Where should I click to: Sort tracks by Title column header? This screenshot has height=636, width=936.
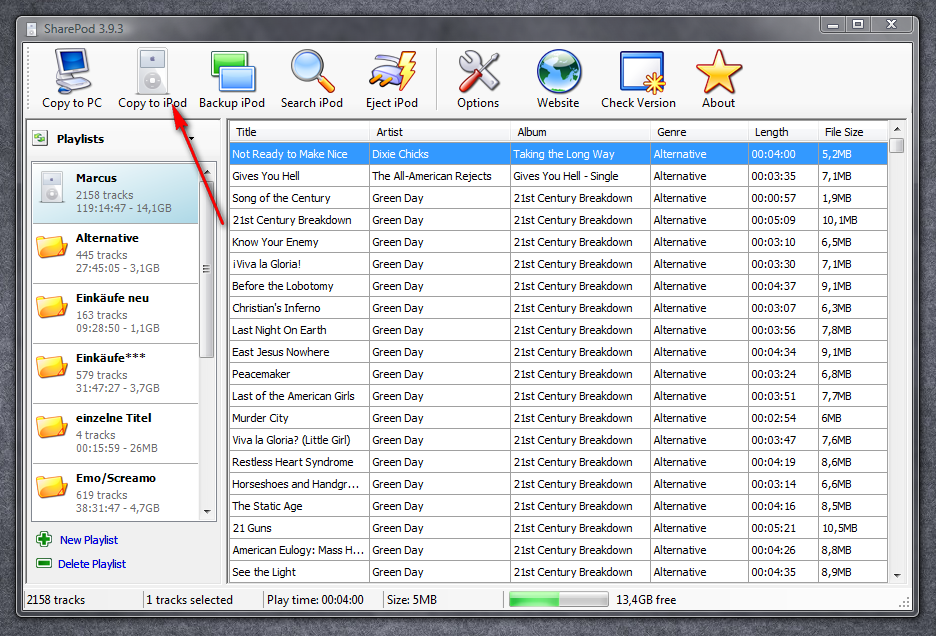pos(299,132)
